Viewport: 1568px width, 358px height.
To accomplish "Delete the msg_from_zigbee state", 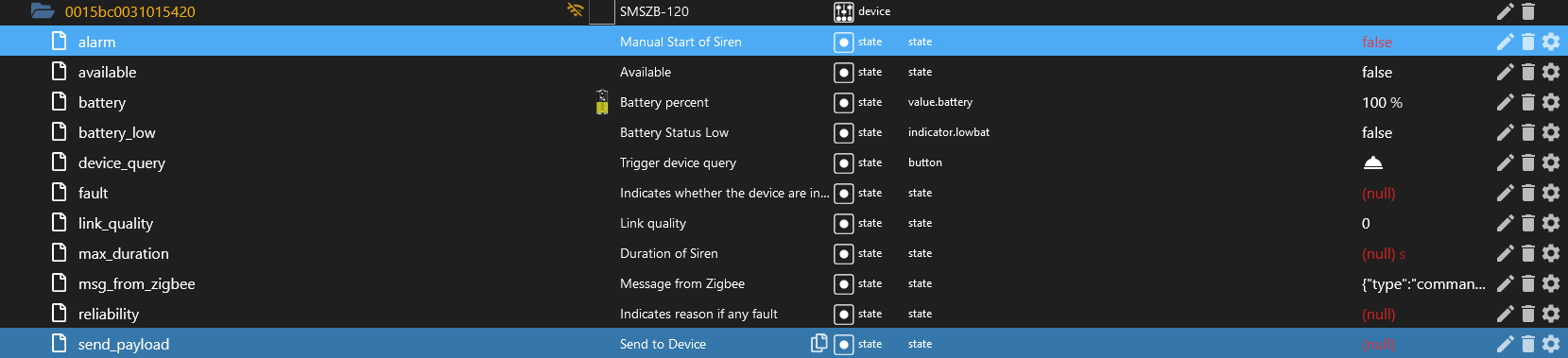I will [x=1528, y=283].
